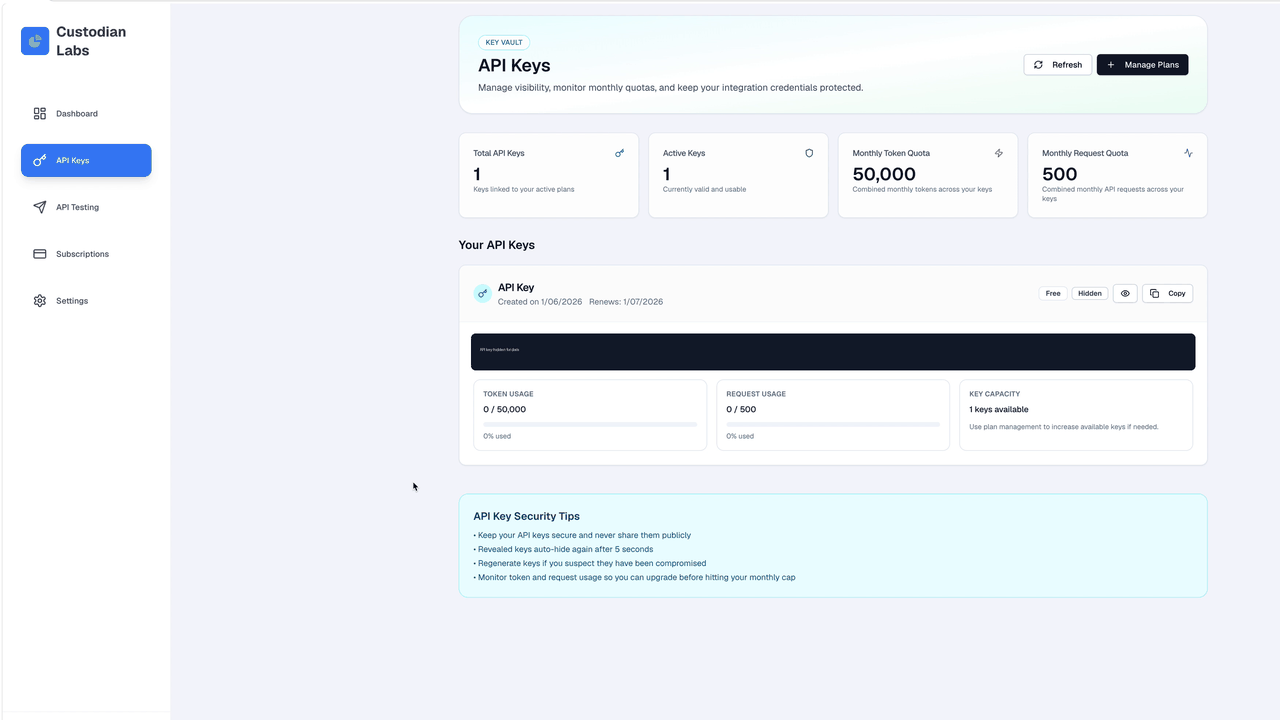Click the 'API Keys' page title
Image resolution: width=1280 pixels, height=720 pixels.
pyautogui.click(x=514, y=66)
